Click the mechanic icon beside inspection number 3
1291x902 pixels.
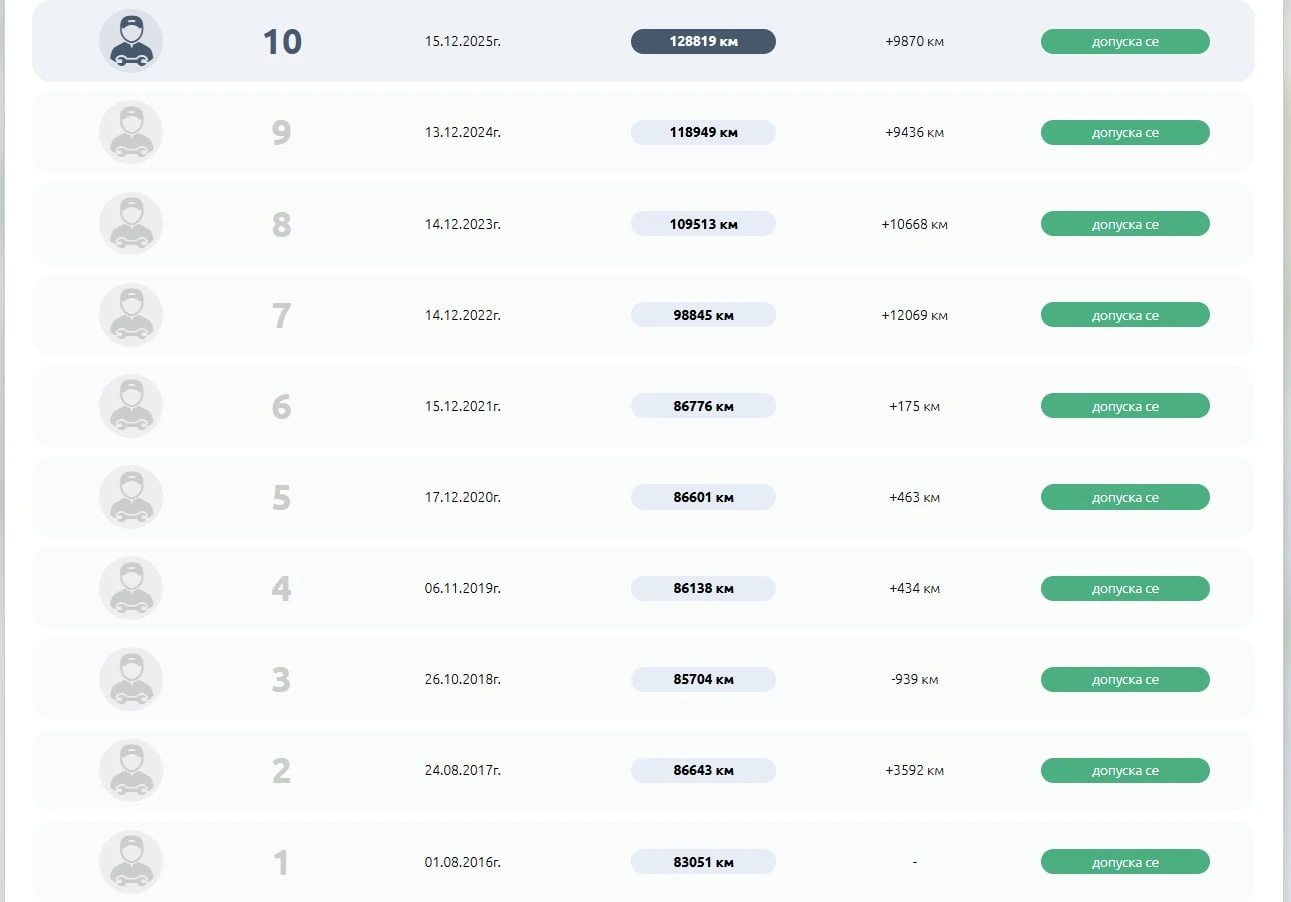tap(131, 679)
